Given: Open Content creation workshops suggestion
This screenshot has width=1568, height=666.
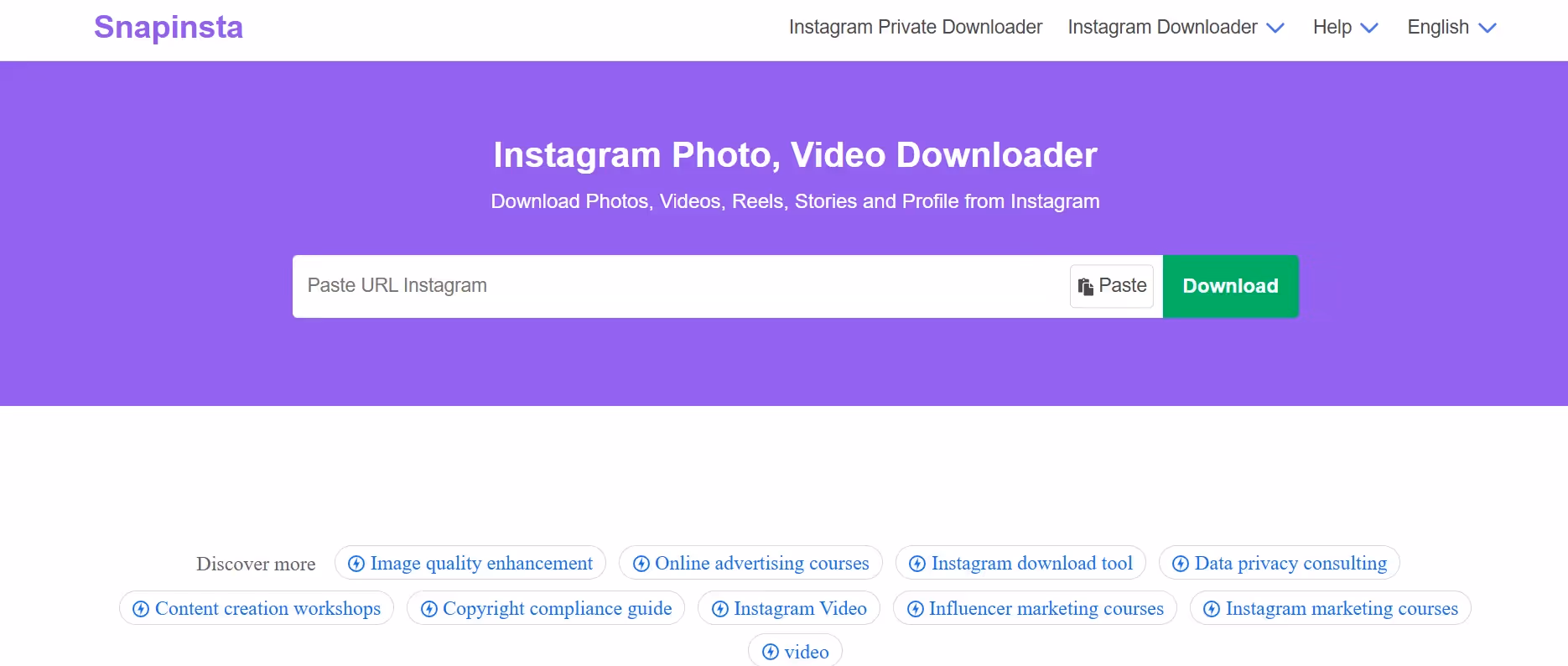Looking at the screenshot, I should coord(257,608).
